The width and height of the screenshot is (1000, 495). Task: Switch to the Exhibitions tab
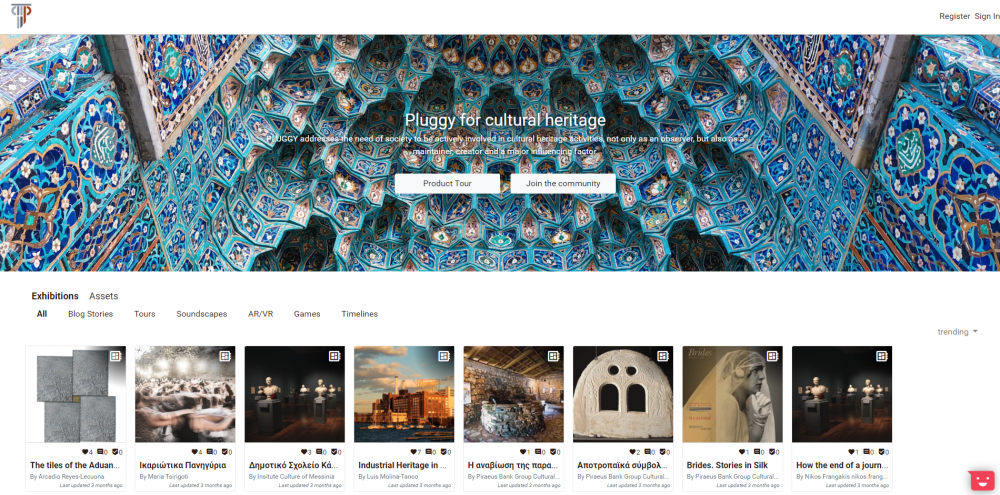[55, 296]
